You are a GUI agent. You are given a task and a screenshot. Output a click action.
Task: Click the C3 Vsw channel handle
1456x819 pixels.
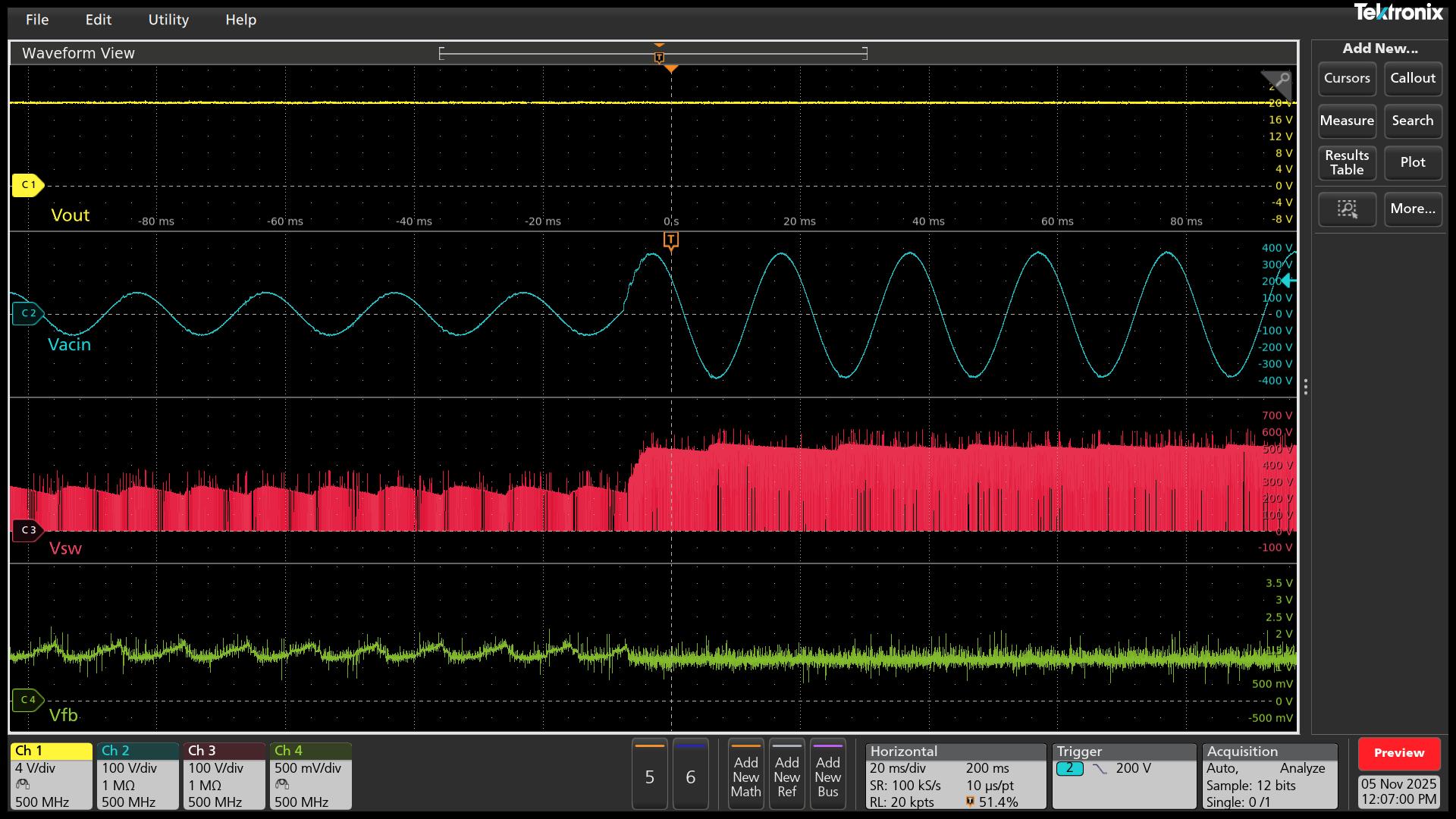pos(28,530)
